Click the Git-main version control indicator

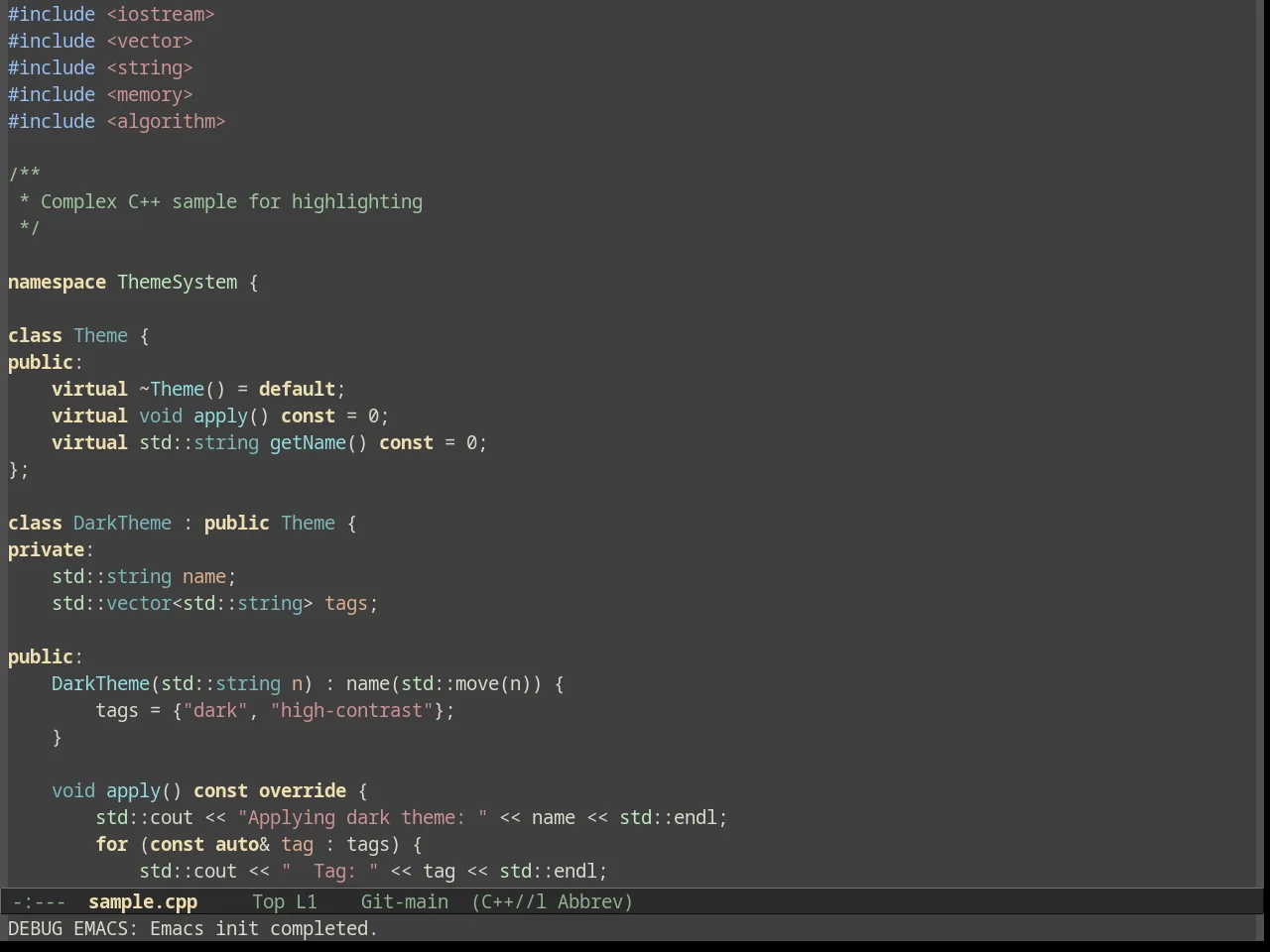pos(405,902)
